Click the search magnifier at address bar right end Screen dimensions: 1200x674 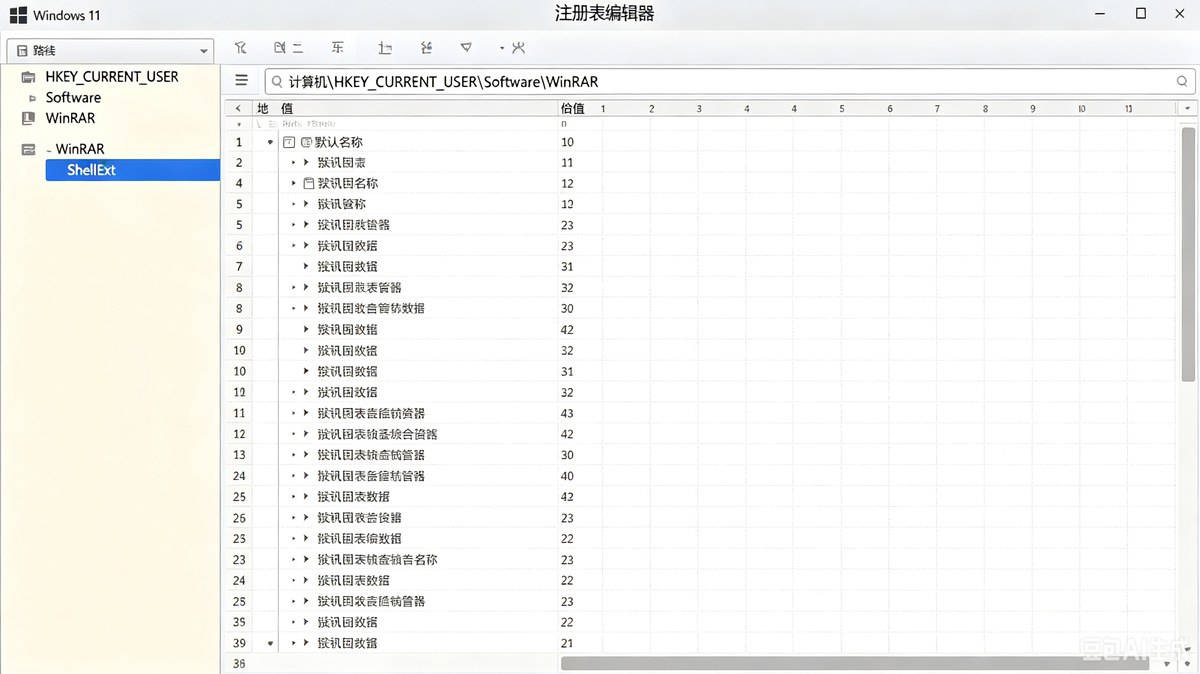tap(1182, 82)
